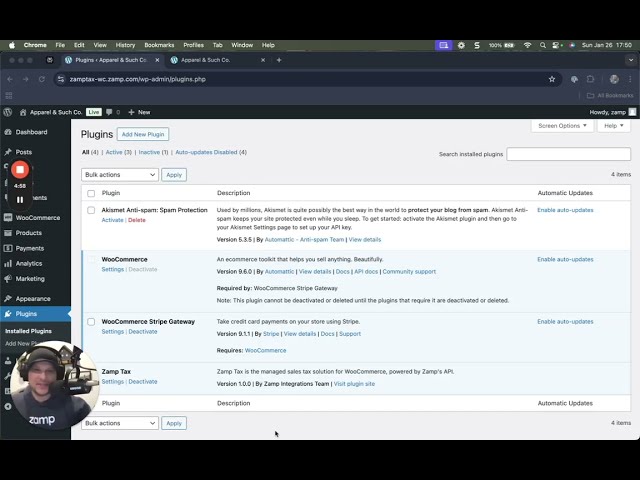Open the History menu in Chrome menu bar
The image size is (640, 480).
tap(125, 45)
